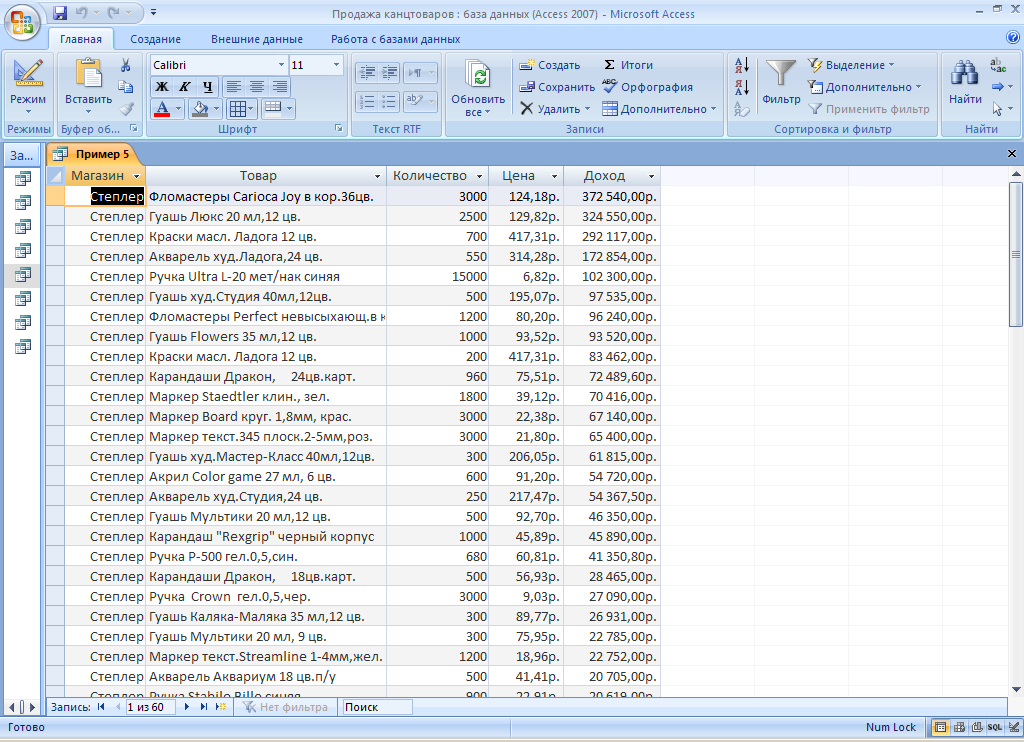Save using the quick access floppy icon
The width and height of the screenshot is (1024, 742).
coord(60,12)
